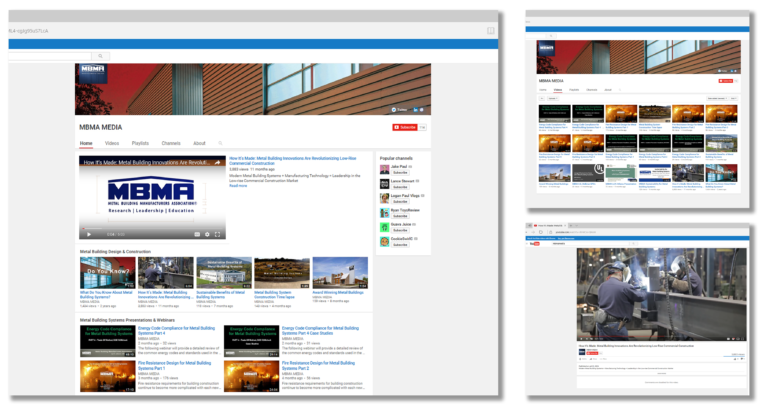Click red Subscribe button in top-right window

coord(726,81)
